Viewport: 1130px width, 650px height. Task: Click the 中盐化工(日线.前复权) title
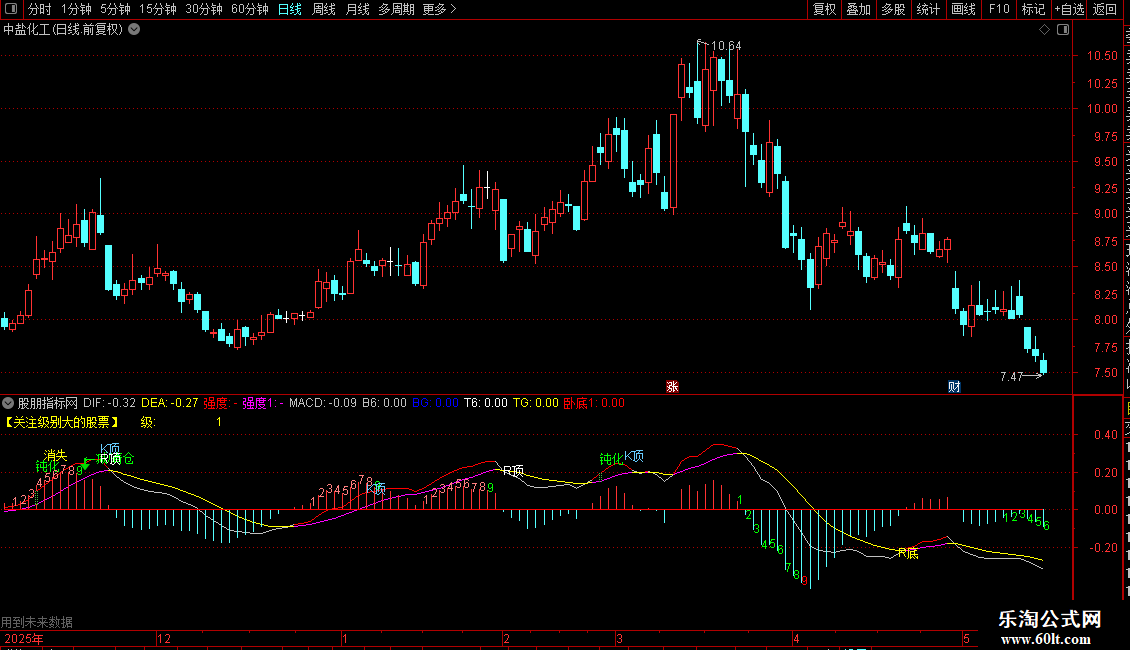pyautogui.click(x=63, y=30)
